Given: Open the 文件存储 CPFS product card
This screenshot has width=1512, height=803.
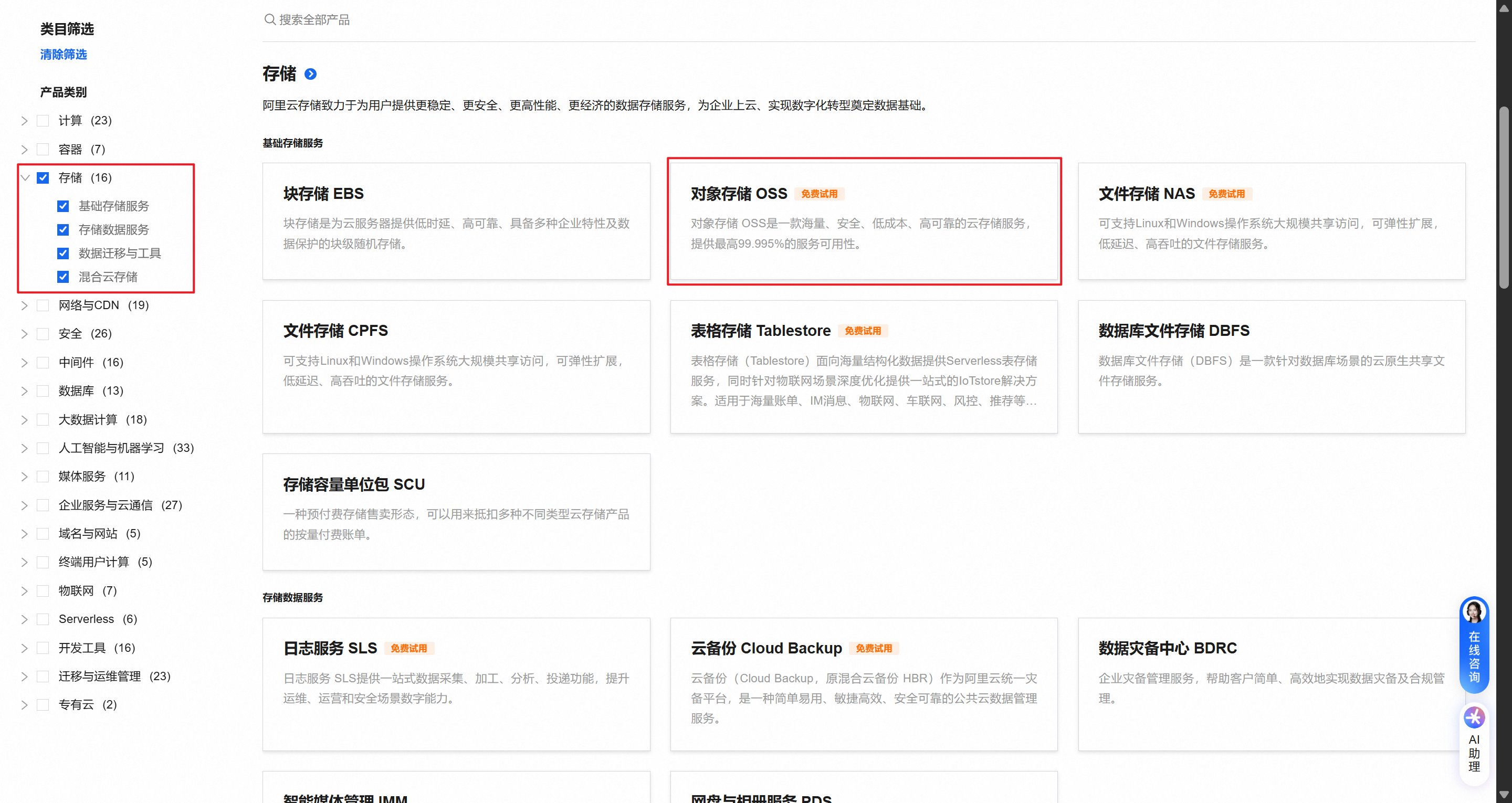Looking at the screenshot, I should point(456,367).
